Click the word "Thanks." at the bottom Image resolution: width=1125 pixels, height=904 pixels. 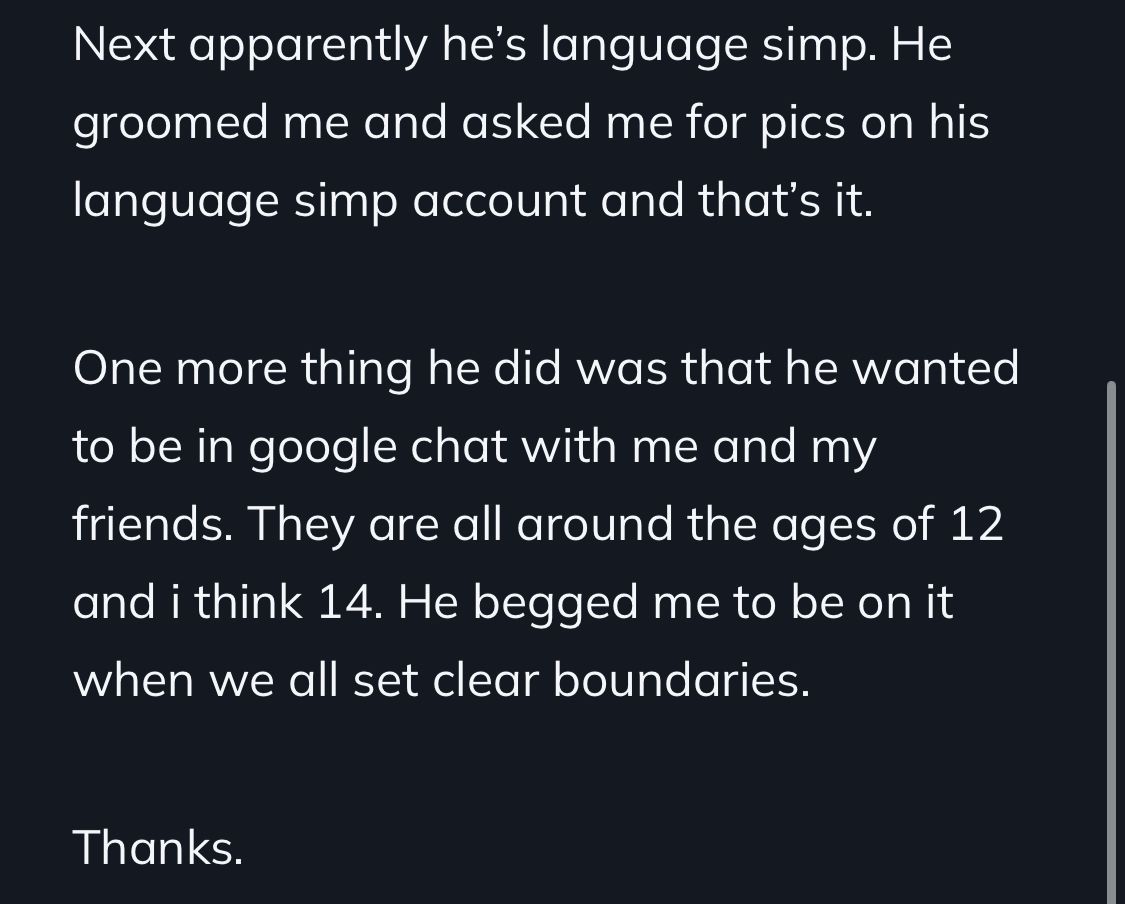(158, 848)
